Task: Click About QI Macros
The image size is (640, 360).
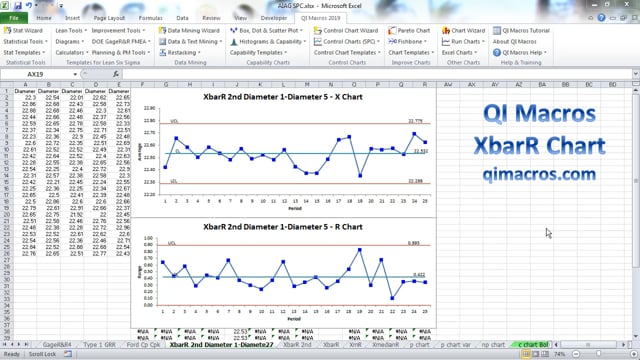Action: 514,42
